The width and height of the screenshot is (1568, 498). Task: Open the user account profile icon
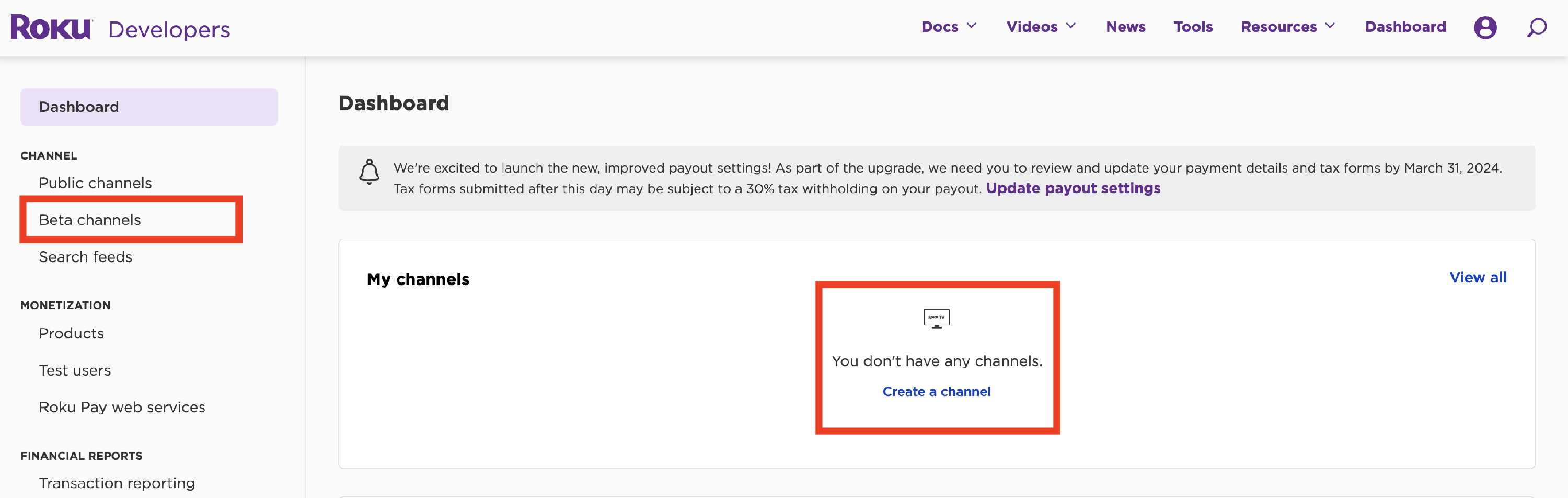point(1484,27)
